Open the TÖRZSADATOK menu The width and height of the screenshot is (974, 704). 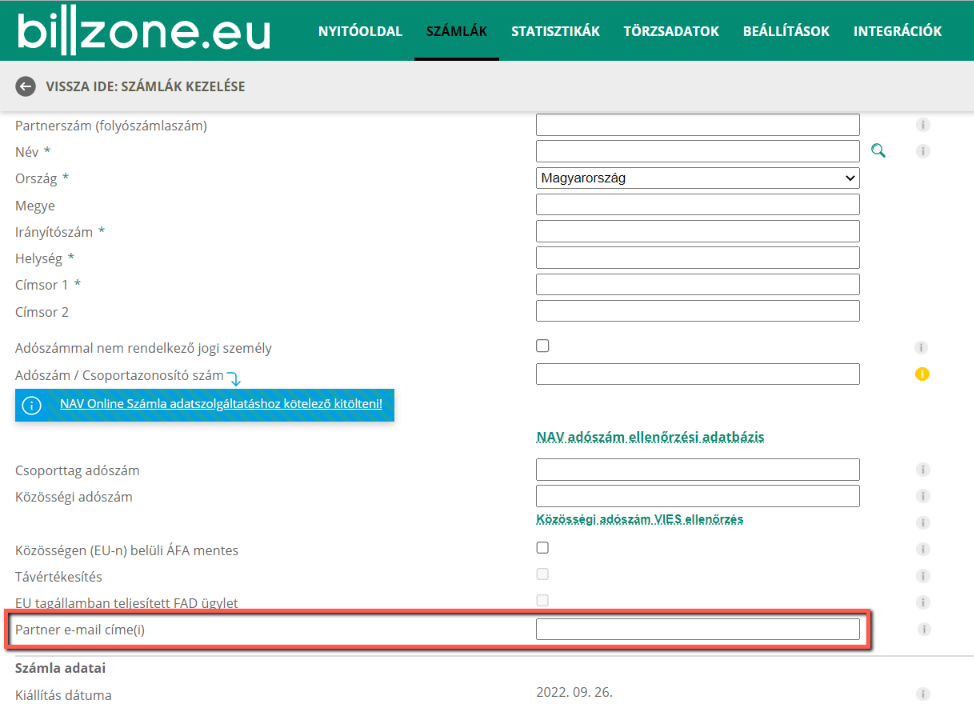672,30
